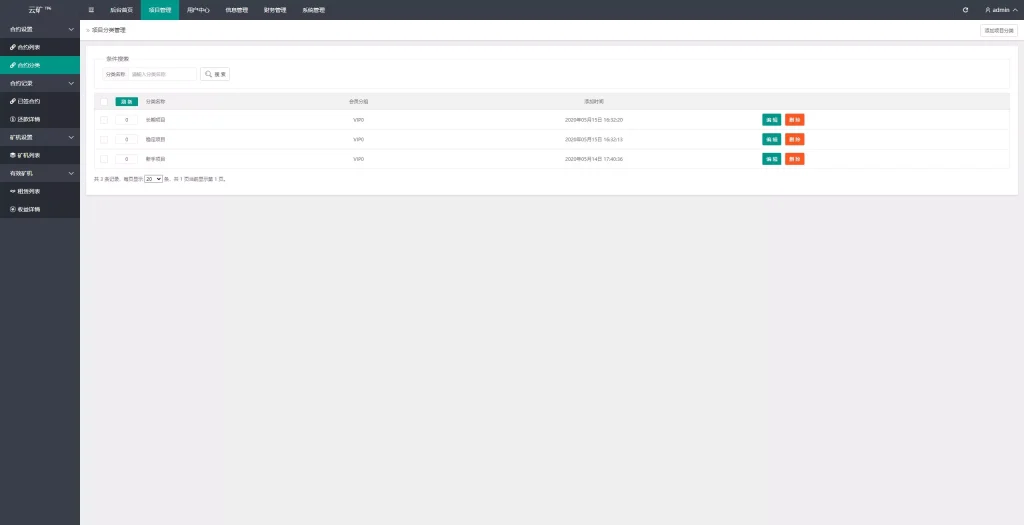Click the refresh icon near admin
The height and width of the screenshot is (525, 1024).
click(x=965, y=10)
